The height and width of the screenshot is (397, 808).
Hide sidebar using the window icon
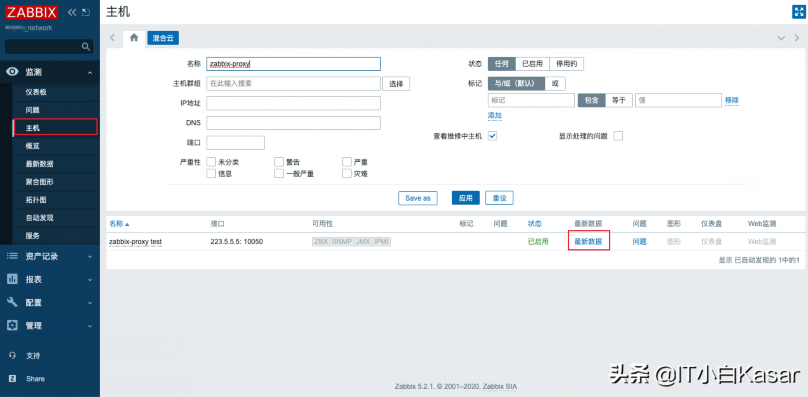[x=86, y=12]
